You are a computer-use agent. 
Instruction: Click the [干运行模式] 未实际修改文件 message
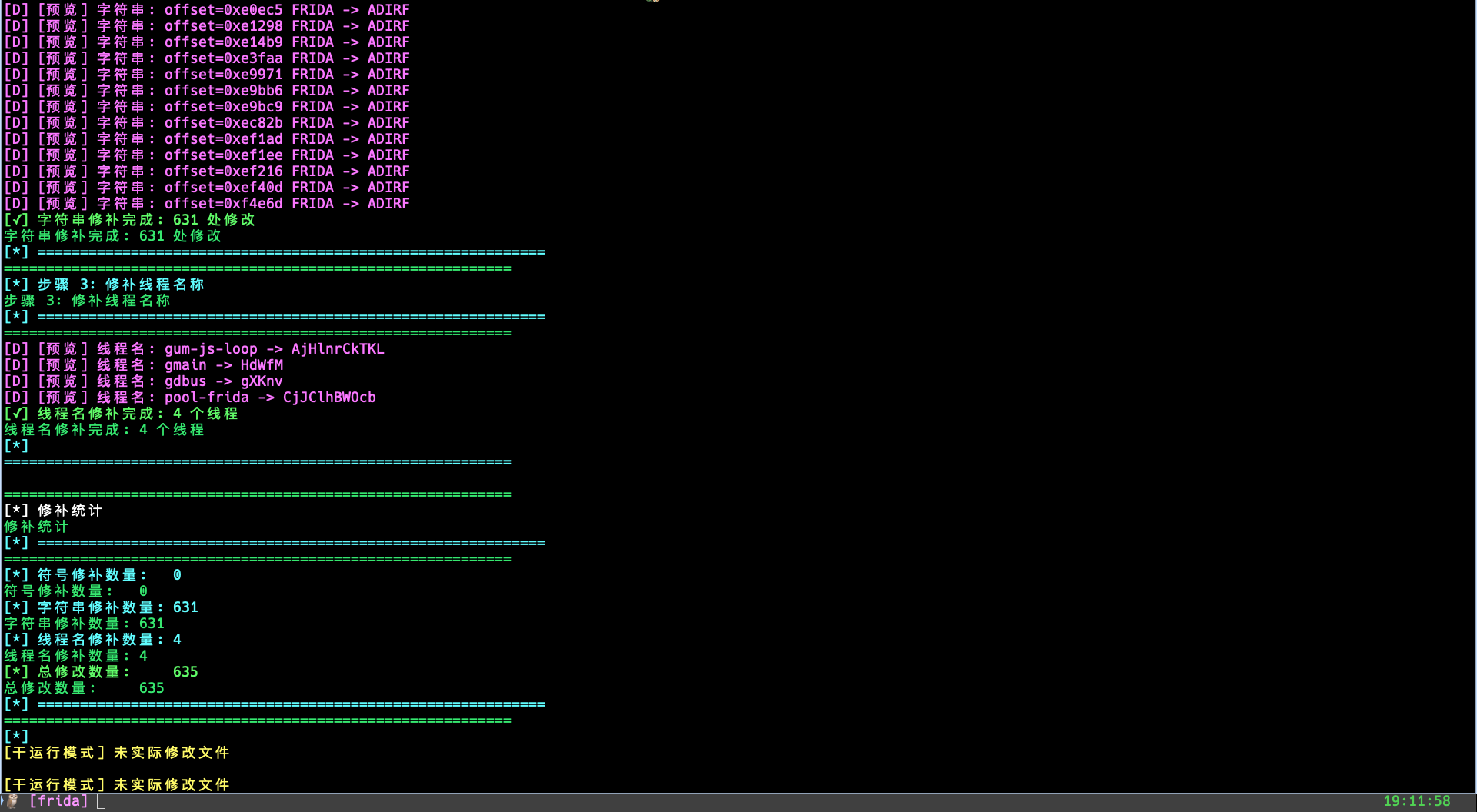(x=115, y=753)
